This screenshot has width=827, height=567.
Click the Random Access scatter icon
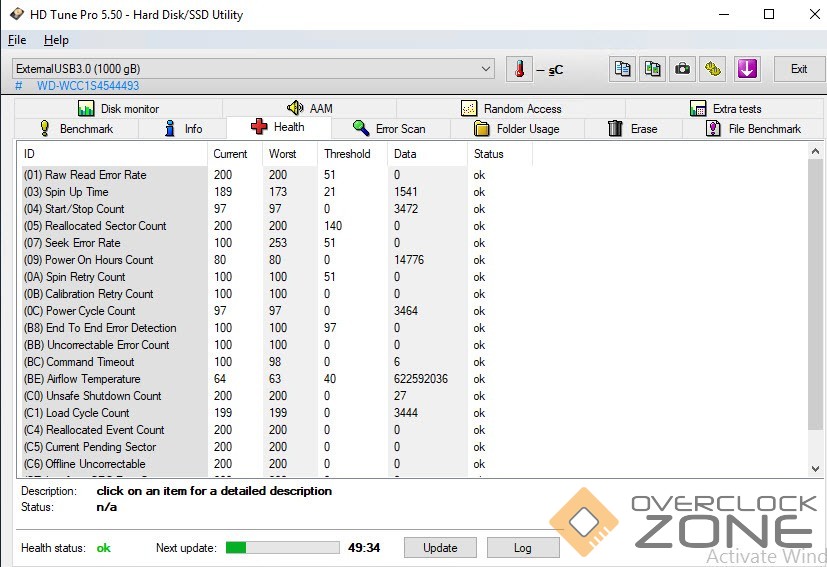pyautogui.click(x=468, y=109)
